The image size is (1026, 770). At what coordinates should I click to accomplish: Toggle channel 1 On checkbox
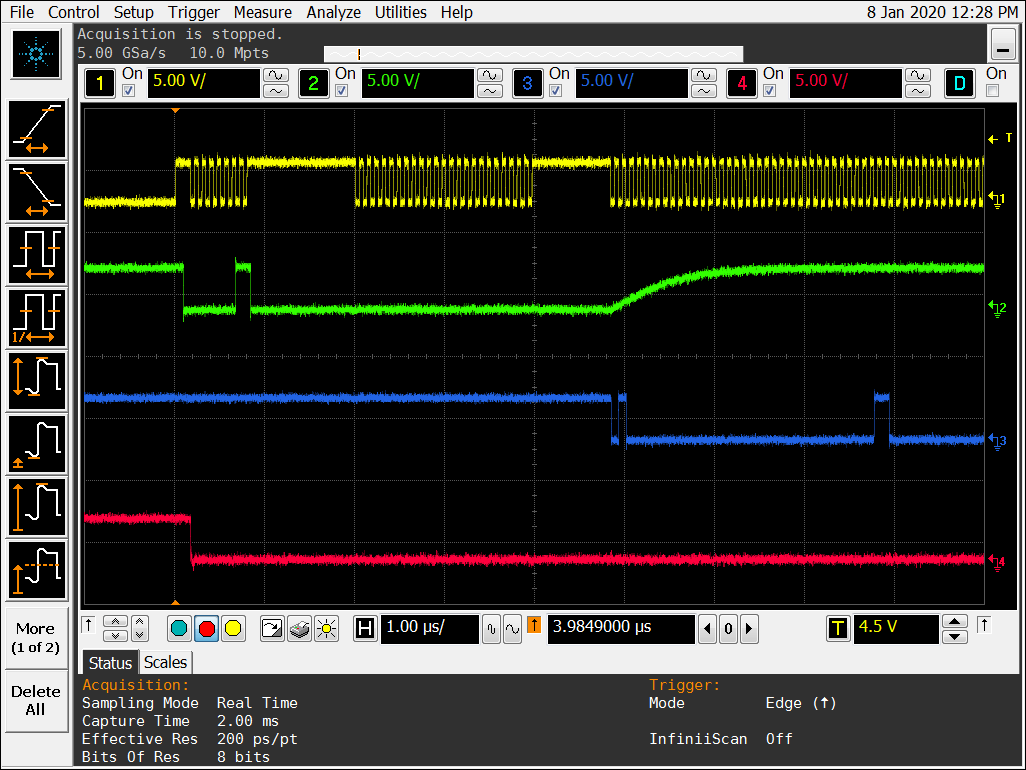point(128,91)
